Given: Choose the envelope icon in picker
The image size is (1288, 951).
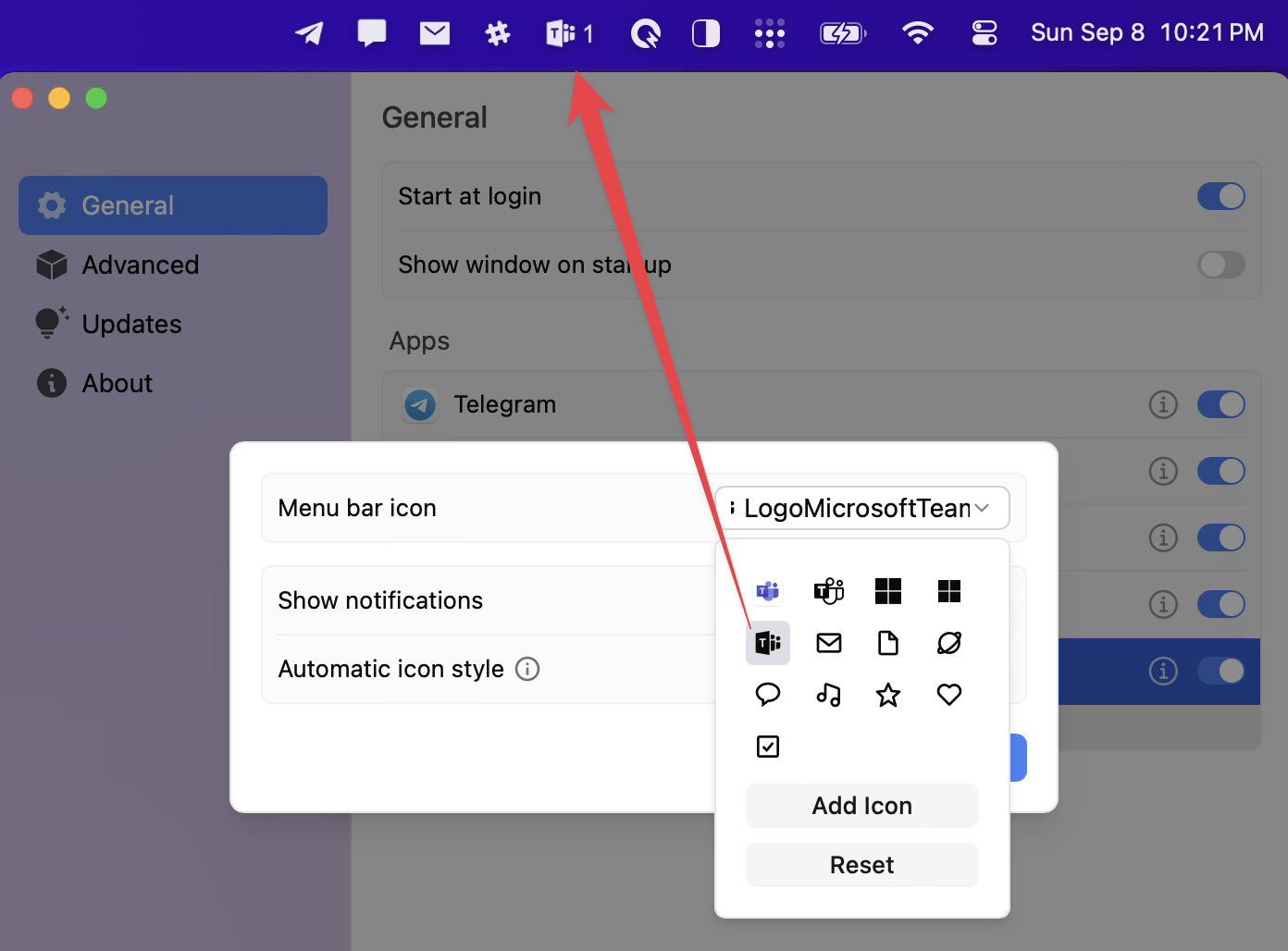Looking at the screenshot, I should click(829, 643).
